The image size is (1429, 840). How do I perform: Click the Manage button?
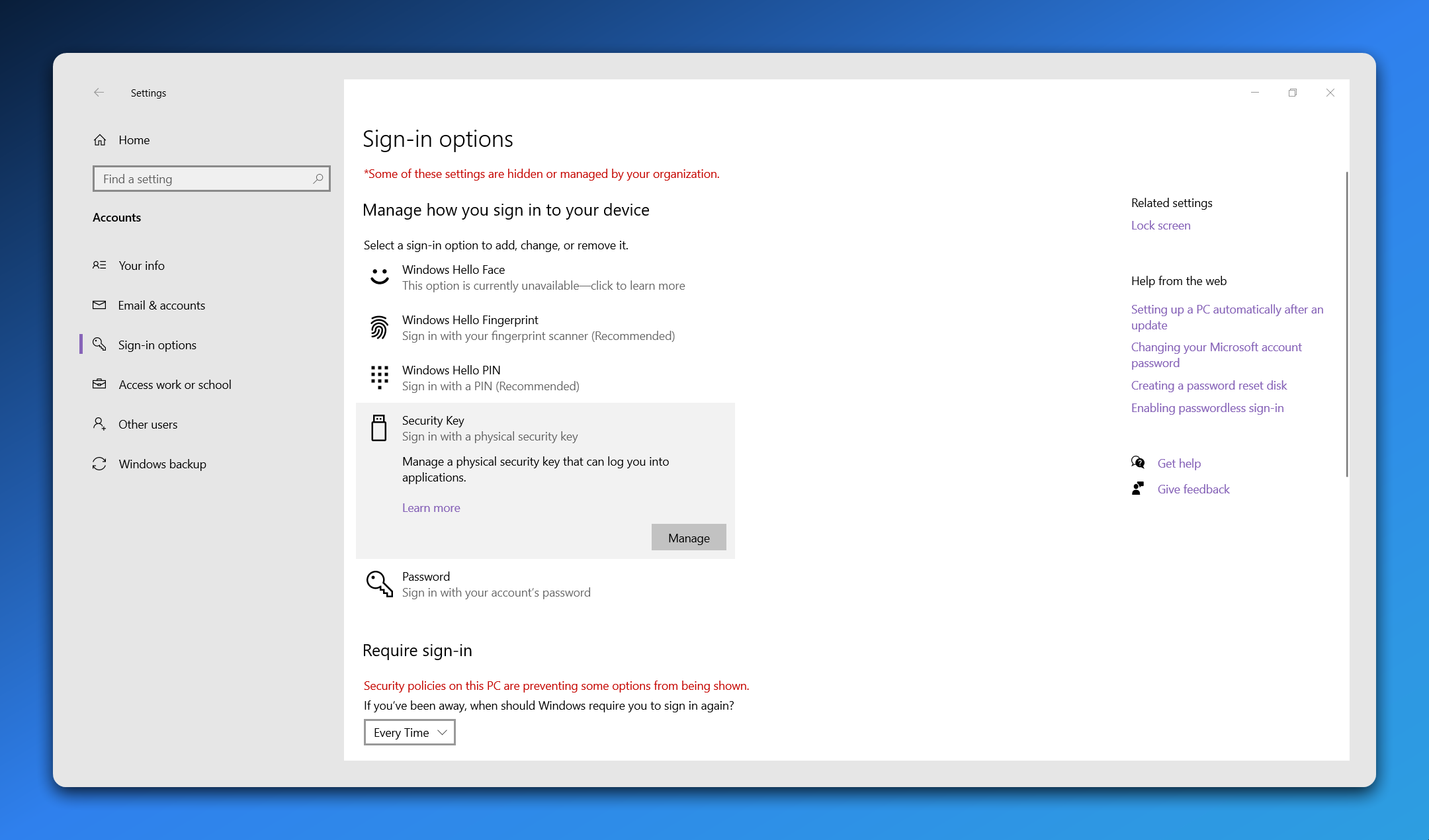point(689,538)
